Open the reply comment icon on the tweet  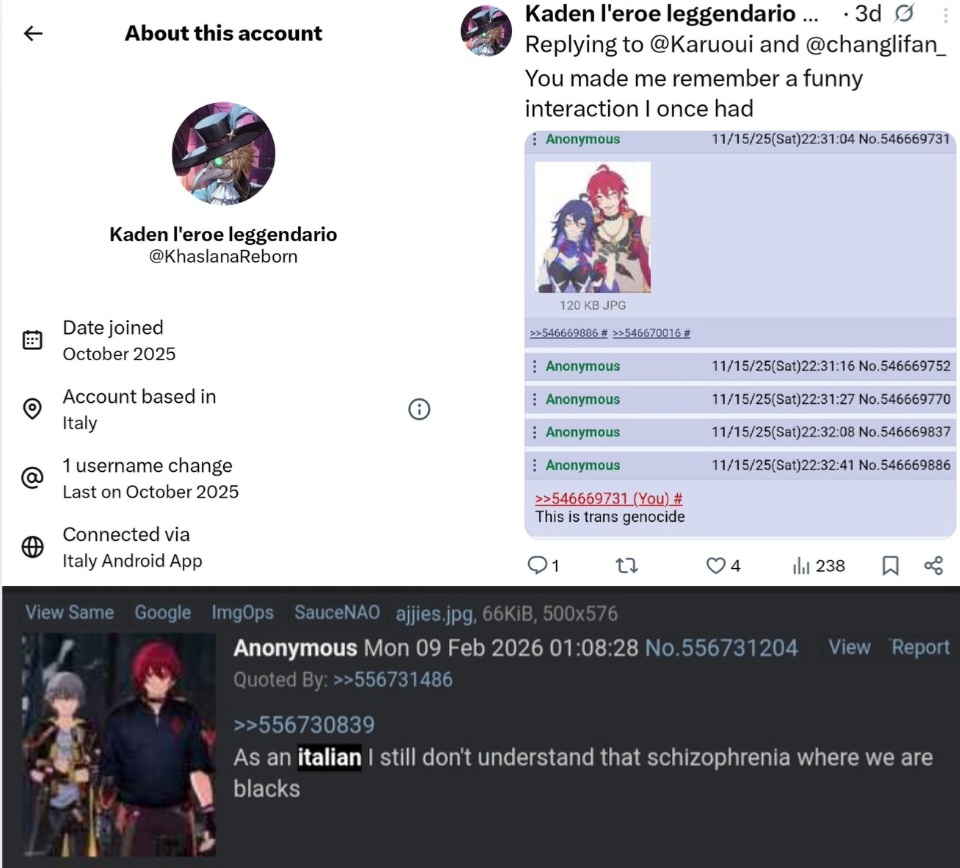[537, 565]
